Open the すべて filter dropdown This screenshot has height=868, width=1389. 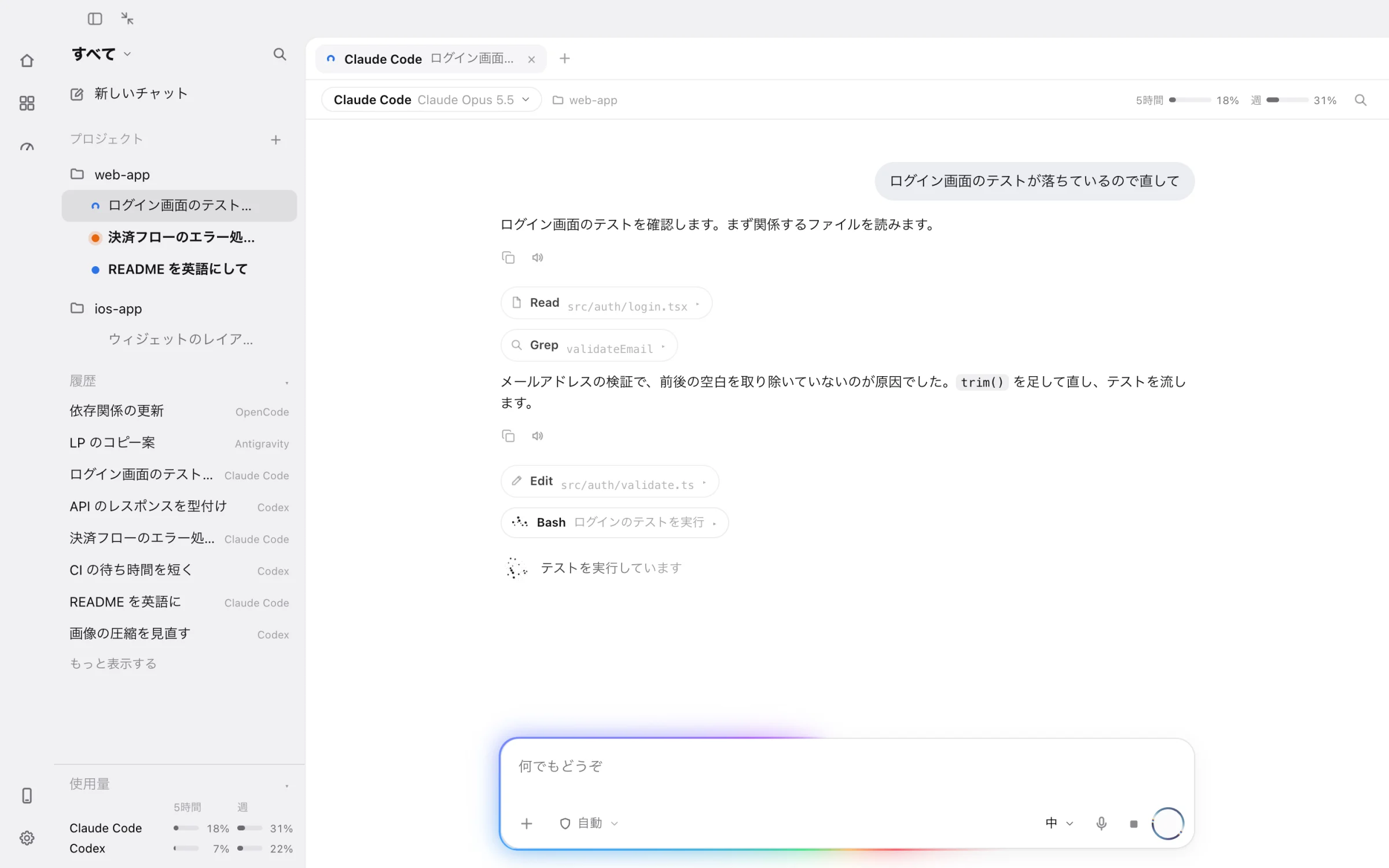tap(101, 54)
